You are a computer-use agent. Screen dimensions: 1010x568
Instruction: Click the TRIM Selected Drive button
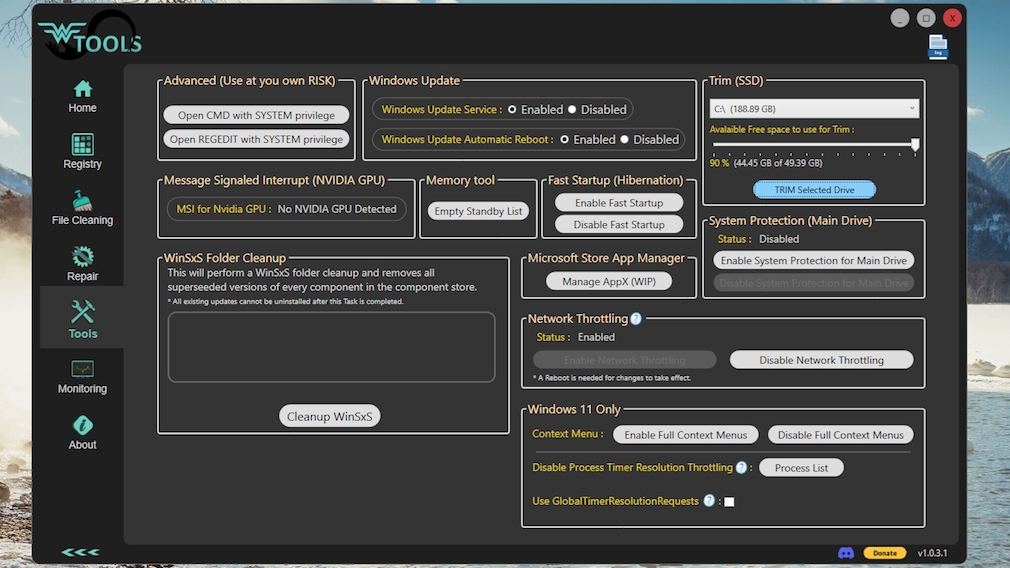click(814, 190)
